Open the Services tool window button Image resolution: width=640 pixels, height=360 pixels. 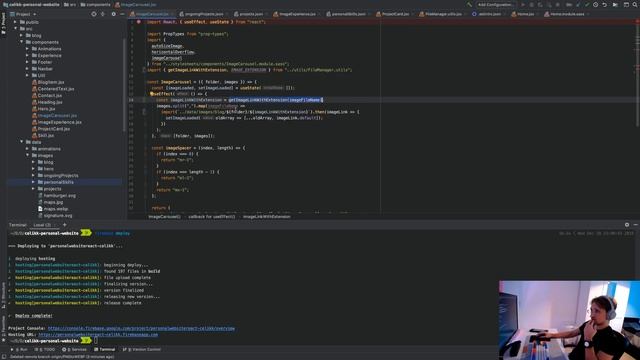[74, 349]
